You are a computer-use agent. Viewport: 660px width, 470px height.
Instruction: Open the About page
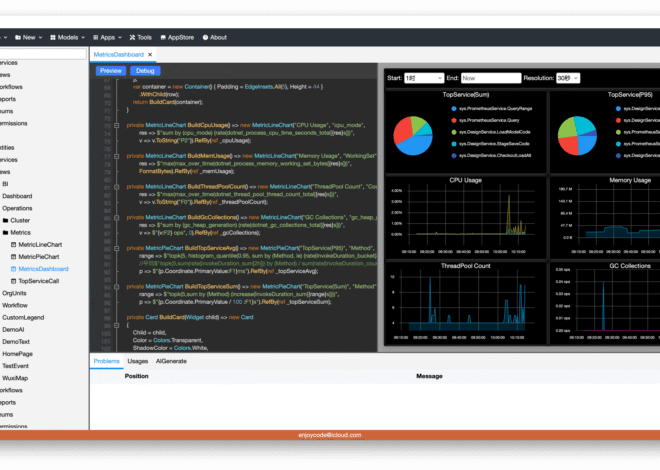pos(215,37)
